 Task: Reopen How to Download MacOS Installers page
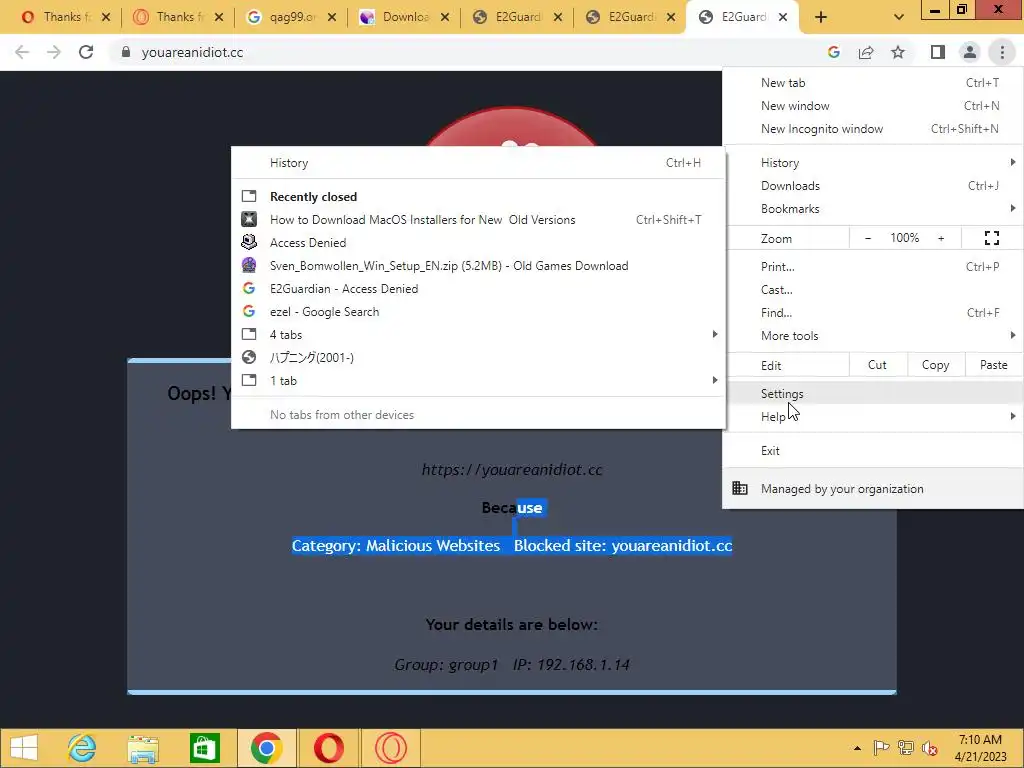(x=478, y=219)
